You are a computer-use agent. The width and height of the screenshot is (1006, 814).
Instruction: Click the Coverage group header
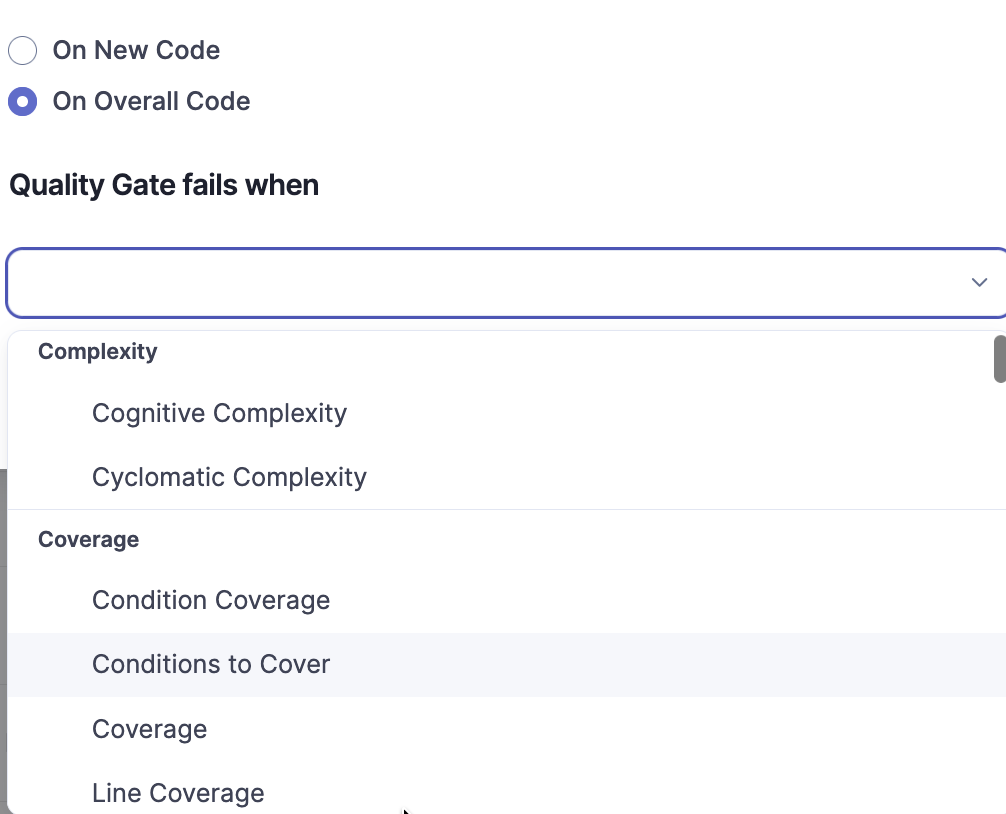point(88,539)
